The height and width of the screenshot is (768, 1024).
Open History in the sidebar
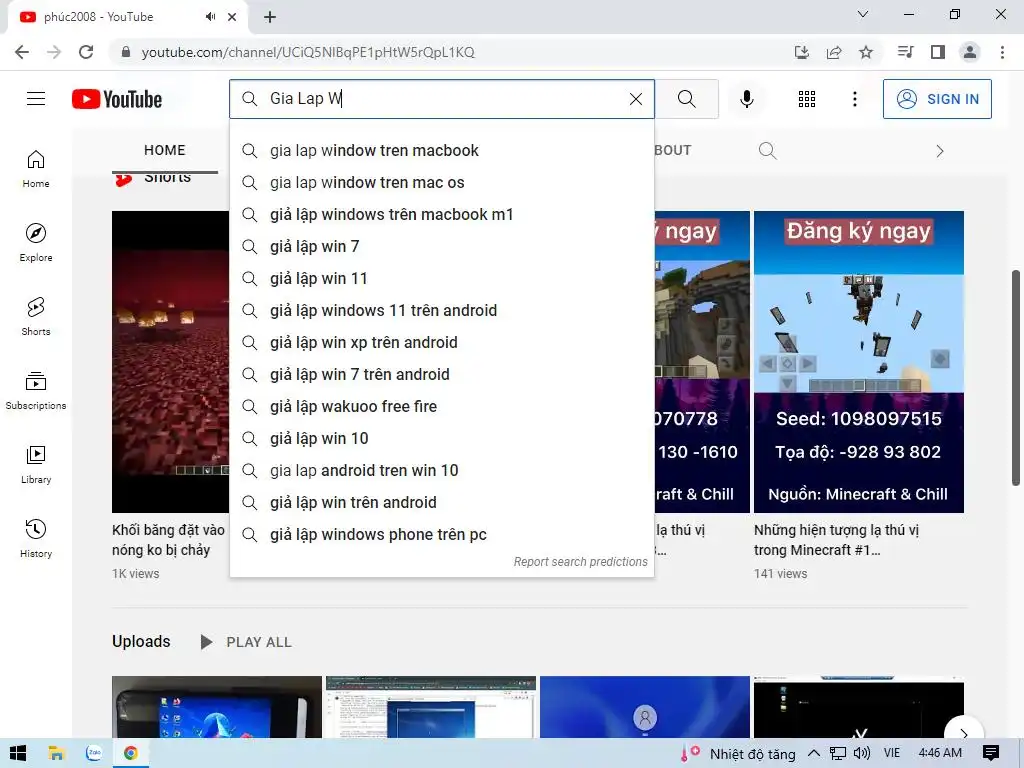click(36, 538)
